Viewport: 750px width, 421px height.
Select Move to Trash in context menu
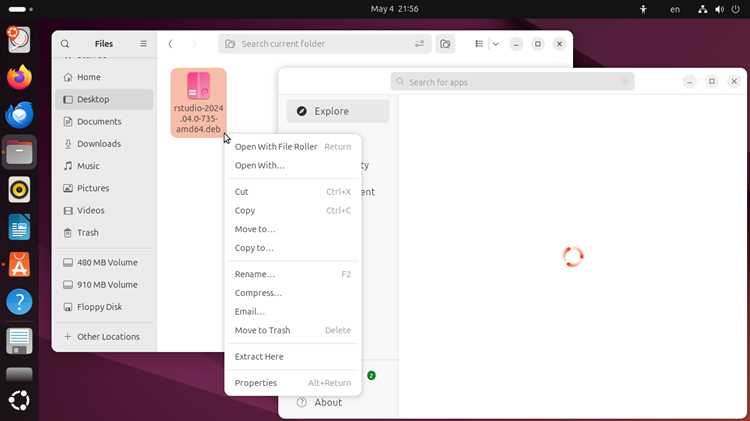point(293,330)
